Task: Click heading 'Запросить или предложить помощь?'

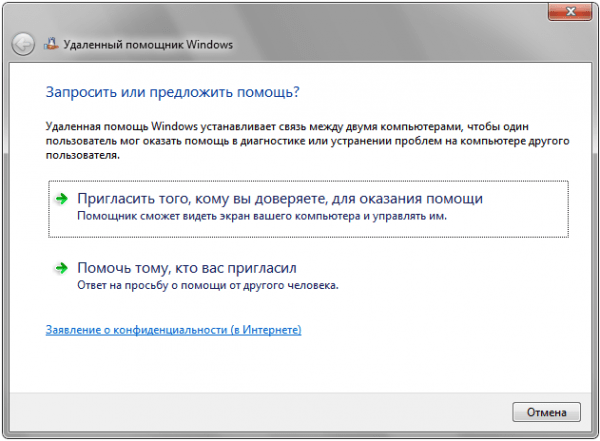Action: [x=173, y=92]
